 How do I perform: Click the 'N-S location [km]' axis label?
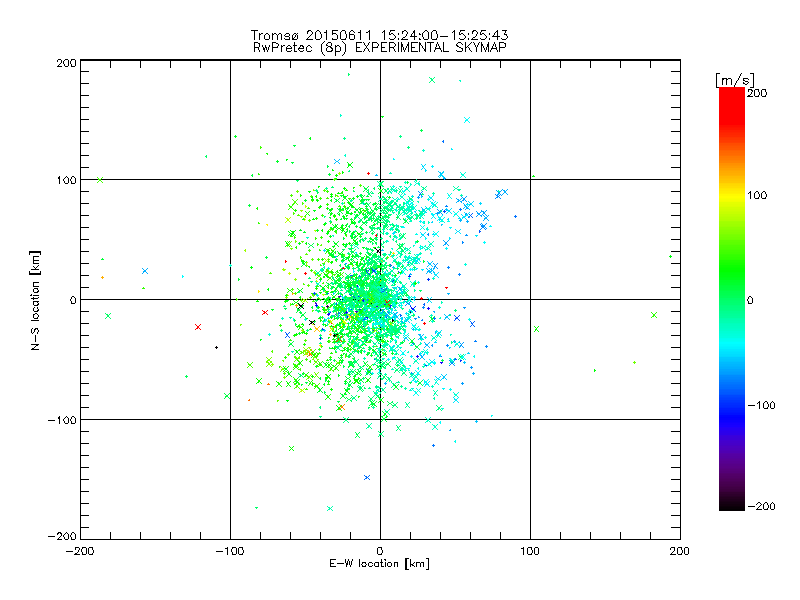(x=35, y=301)
